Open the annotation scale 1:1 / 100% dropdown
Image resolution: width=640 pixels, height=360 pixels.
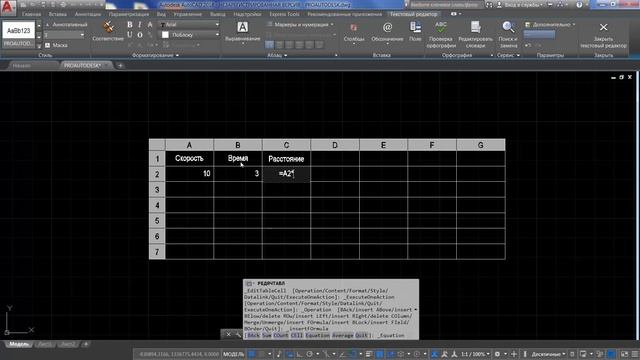tap(476, 354)
